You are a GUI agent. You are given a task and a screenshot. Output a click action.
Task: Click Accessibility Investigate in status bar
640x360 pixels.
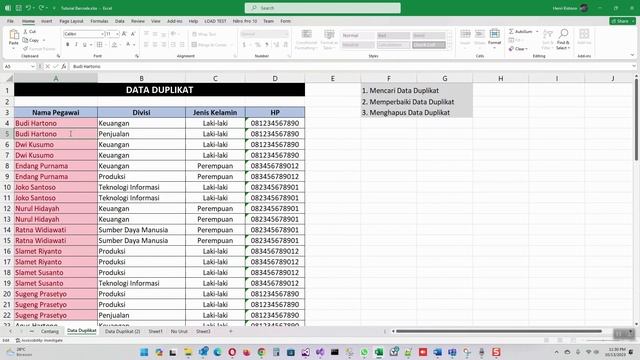click(39, 340)
